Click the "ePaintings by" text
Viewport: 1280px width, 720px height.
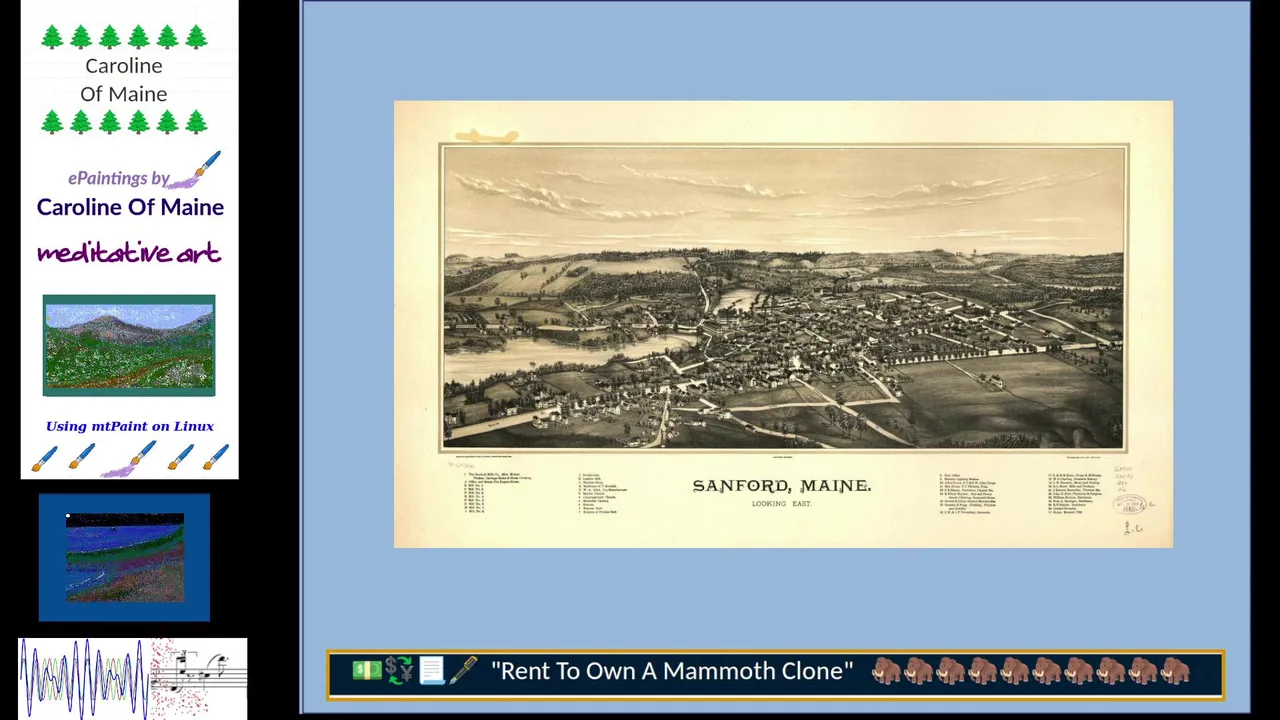pos(119,178)
